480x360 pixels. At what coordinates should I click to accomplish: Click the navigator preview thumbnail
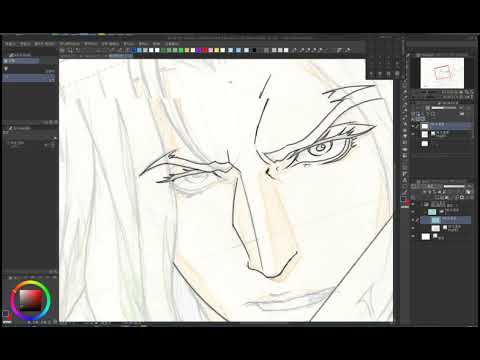coord(442,73)
